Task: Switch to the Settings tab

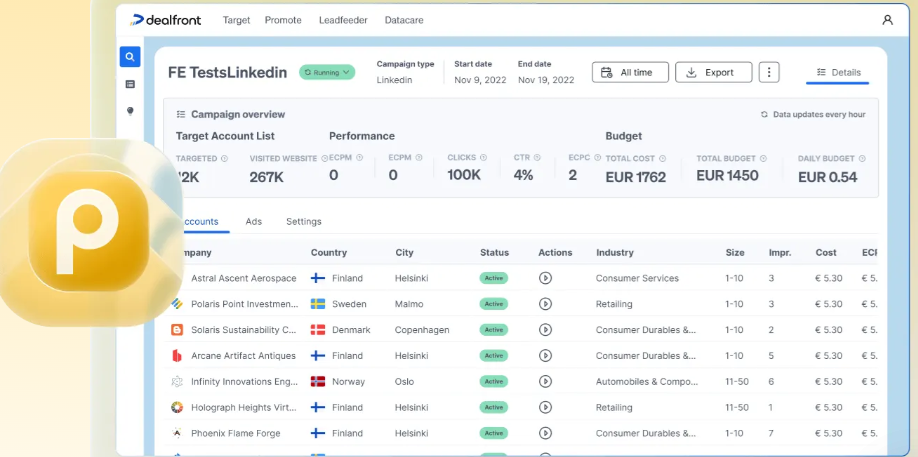Action: click(x=304, y=222)
